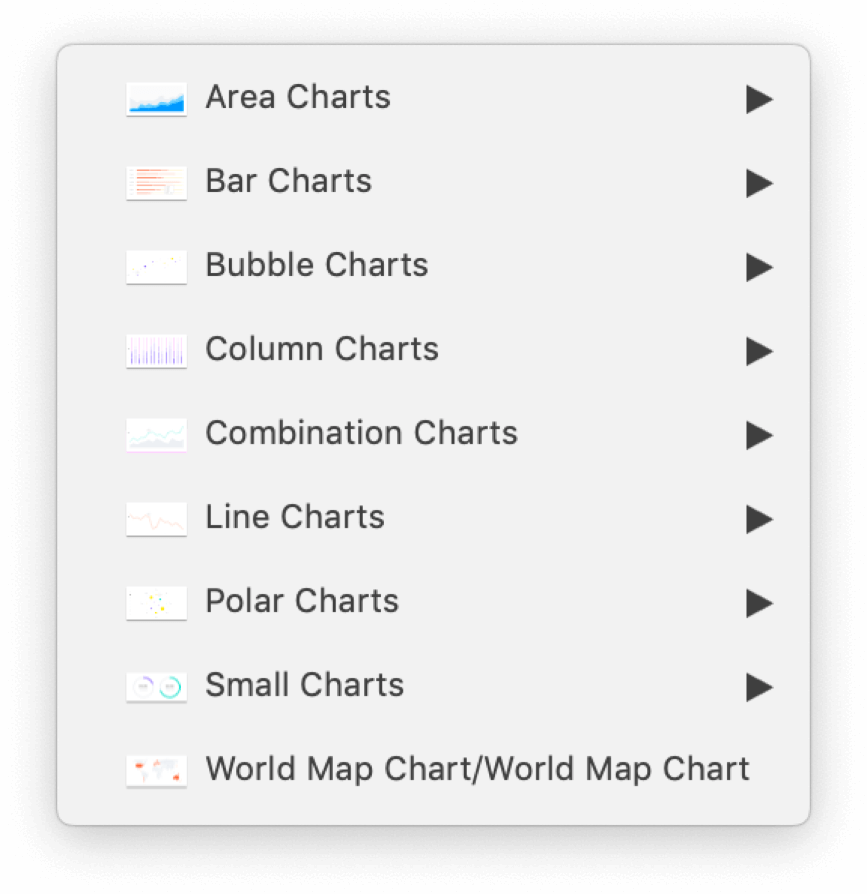Select World Map Chart menu entry
867x894 pixels.
[477, 769]
